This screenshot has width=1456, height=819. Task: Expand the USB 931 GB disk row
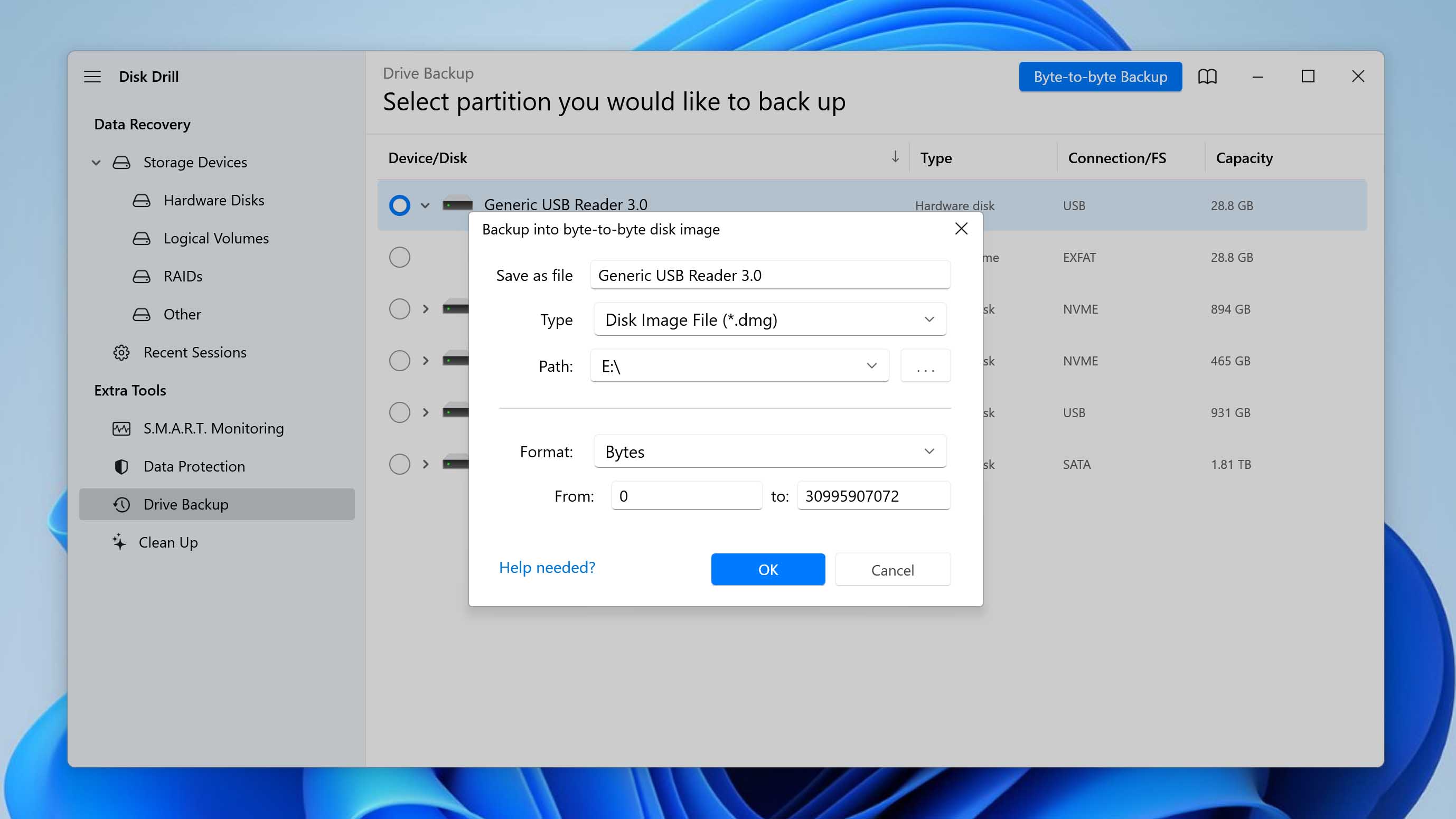click(426, 412)
